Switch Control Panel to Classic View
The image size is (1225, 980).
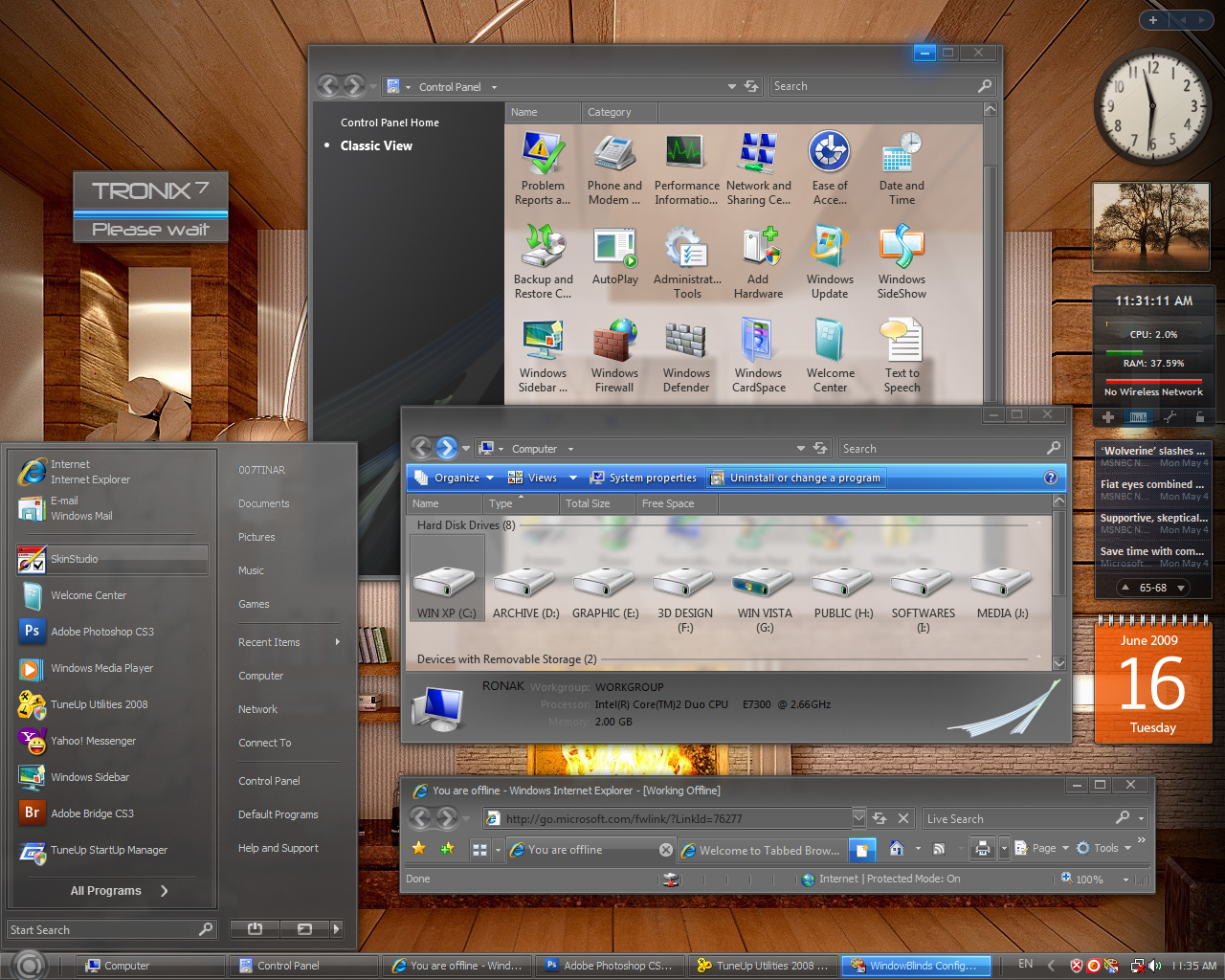[376, 146]
